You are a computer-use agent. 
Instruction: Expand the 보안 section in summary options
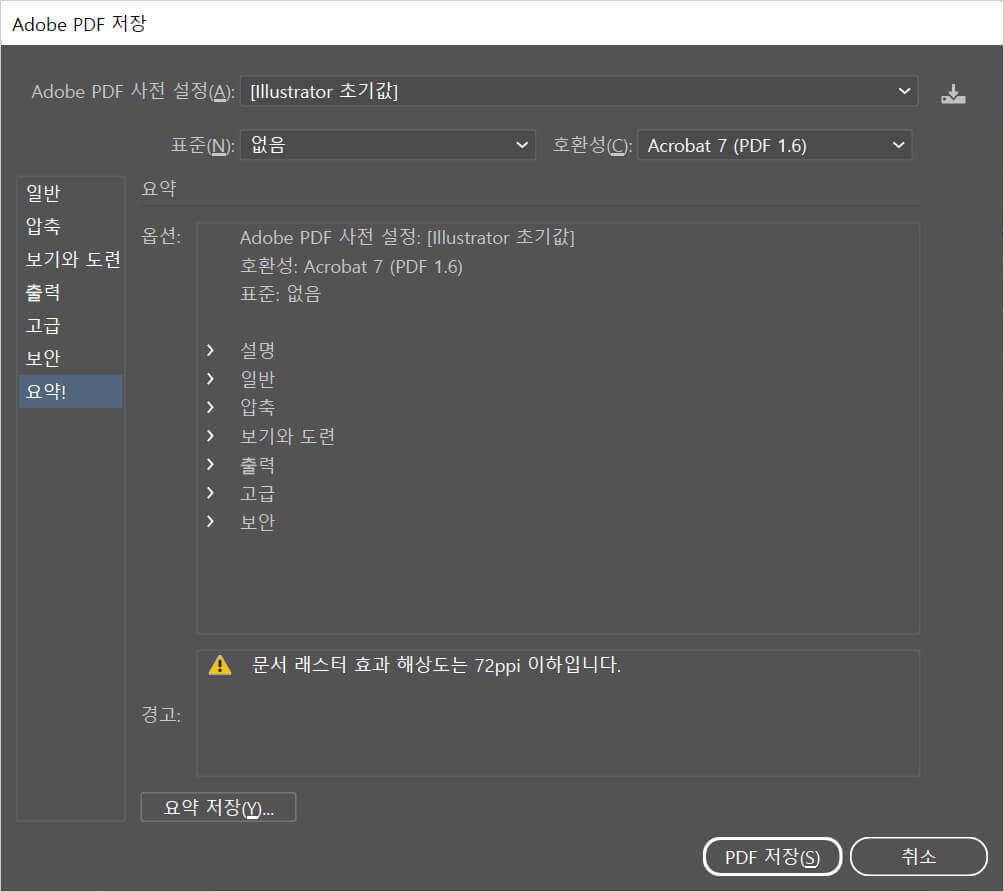pyautogui.click(x=210, y=521)
